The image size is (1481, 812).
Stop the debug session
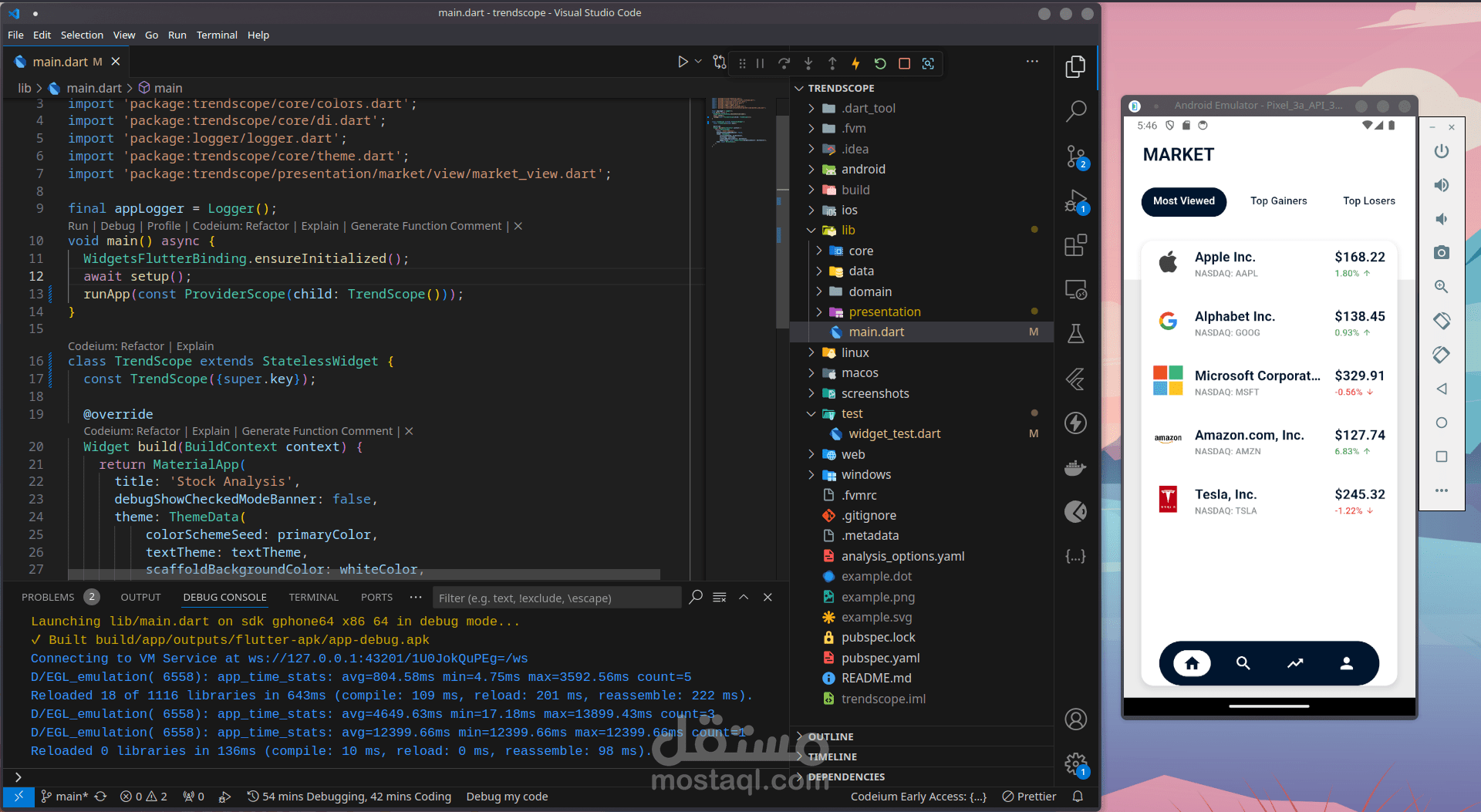[x=904, y=63]
